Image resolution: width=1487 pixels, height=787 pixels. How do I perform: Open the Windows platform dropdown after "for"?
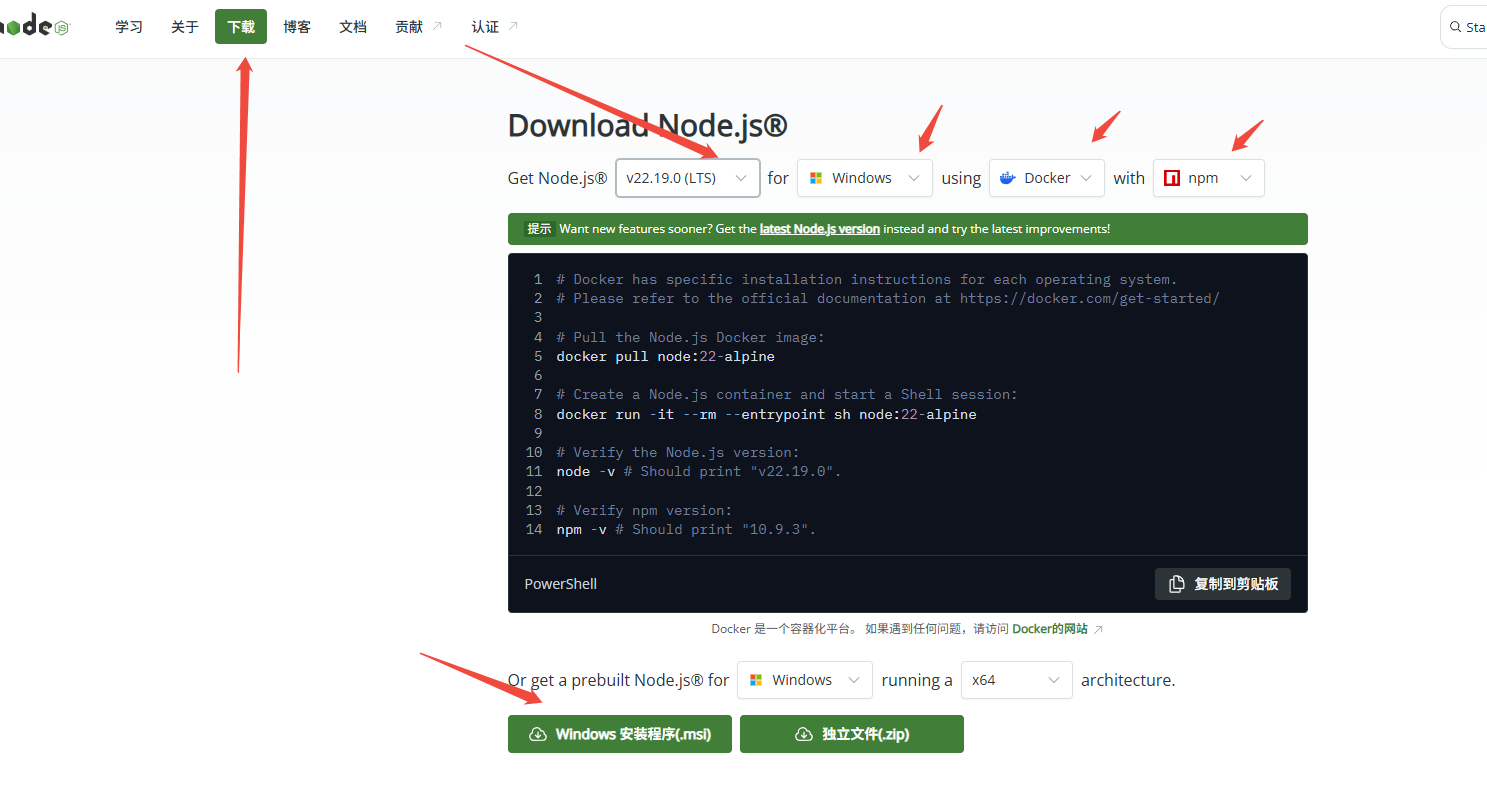[x=864, y=178]
